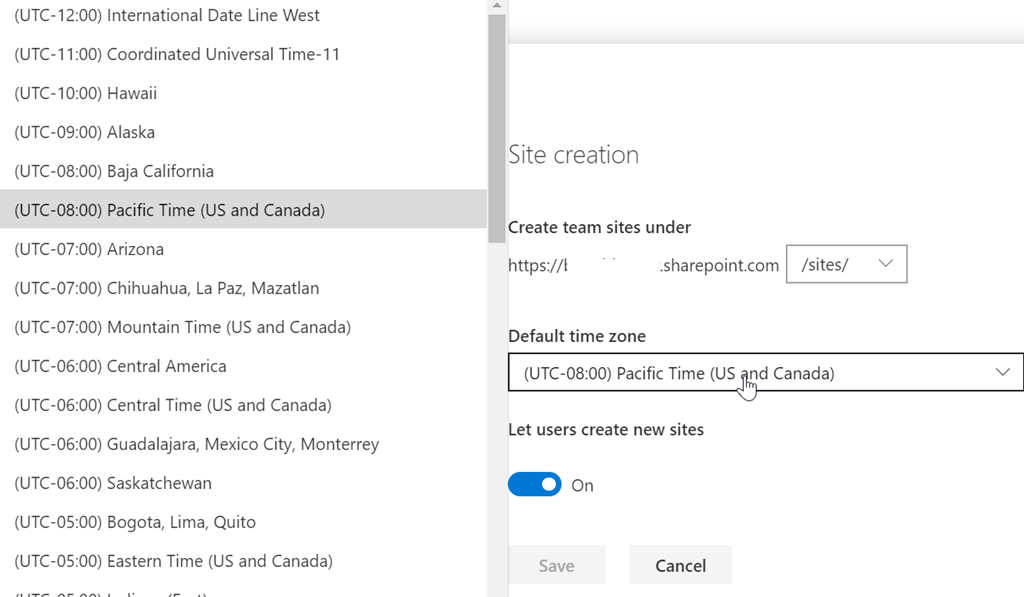Pick the Alaska time zone option

tap(84, 132)
